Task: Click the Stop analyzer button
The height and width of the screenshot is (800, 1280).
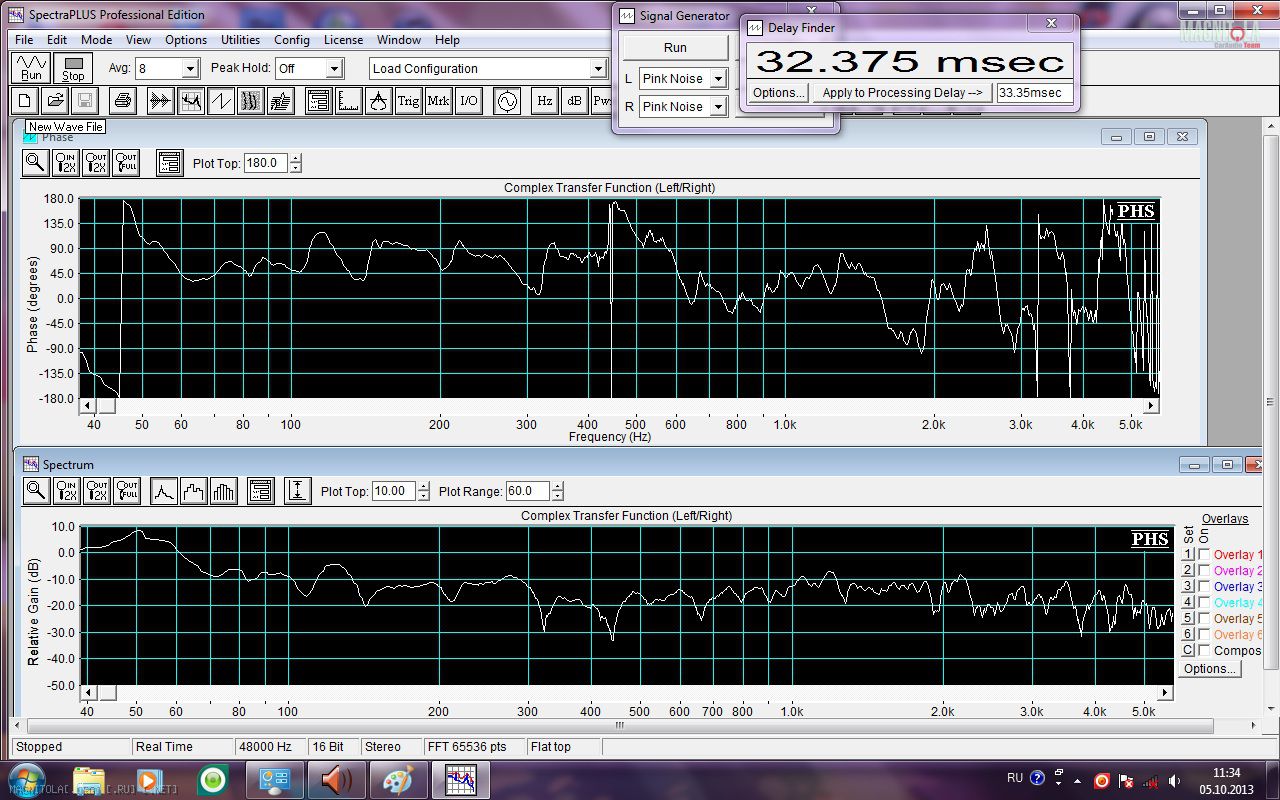Action: pyautogui.click(x=73, y=68)
